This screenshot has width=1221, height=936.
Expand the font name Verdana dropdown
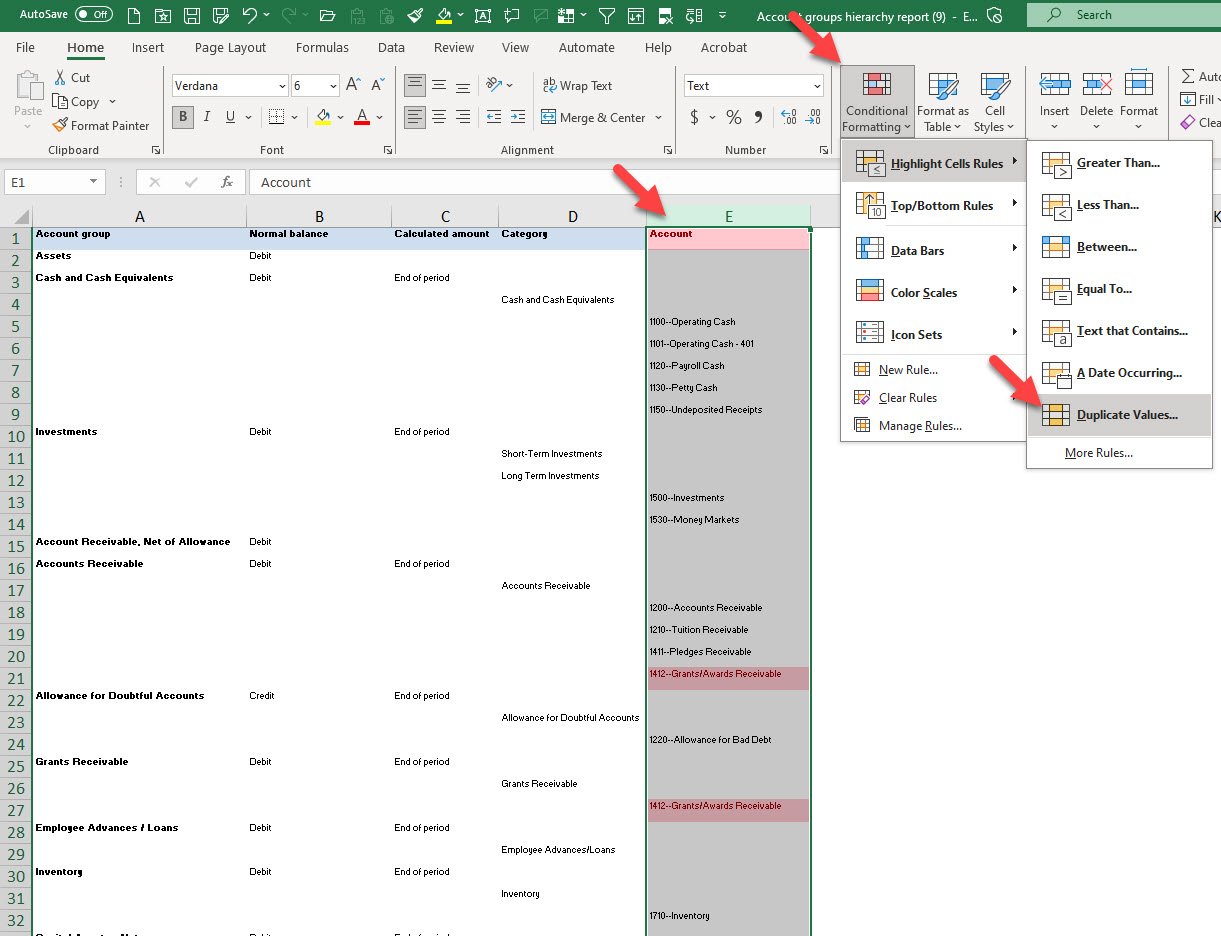click(282, 87)
